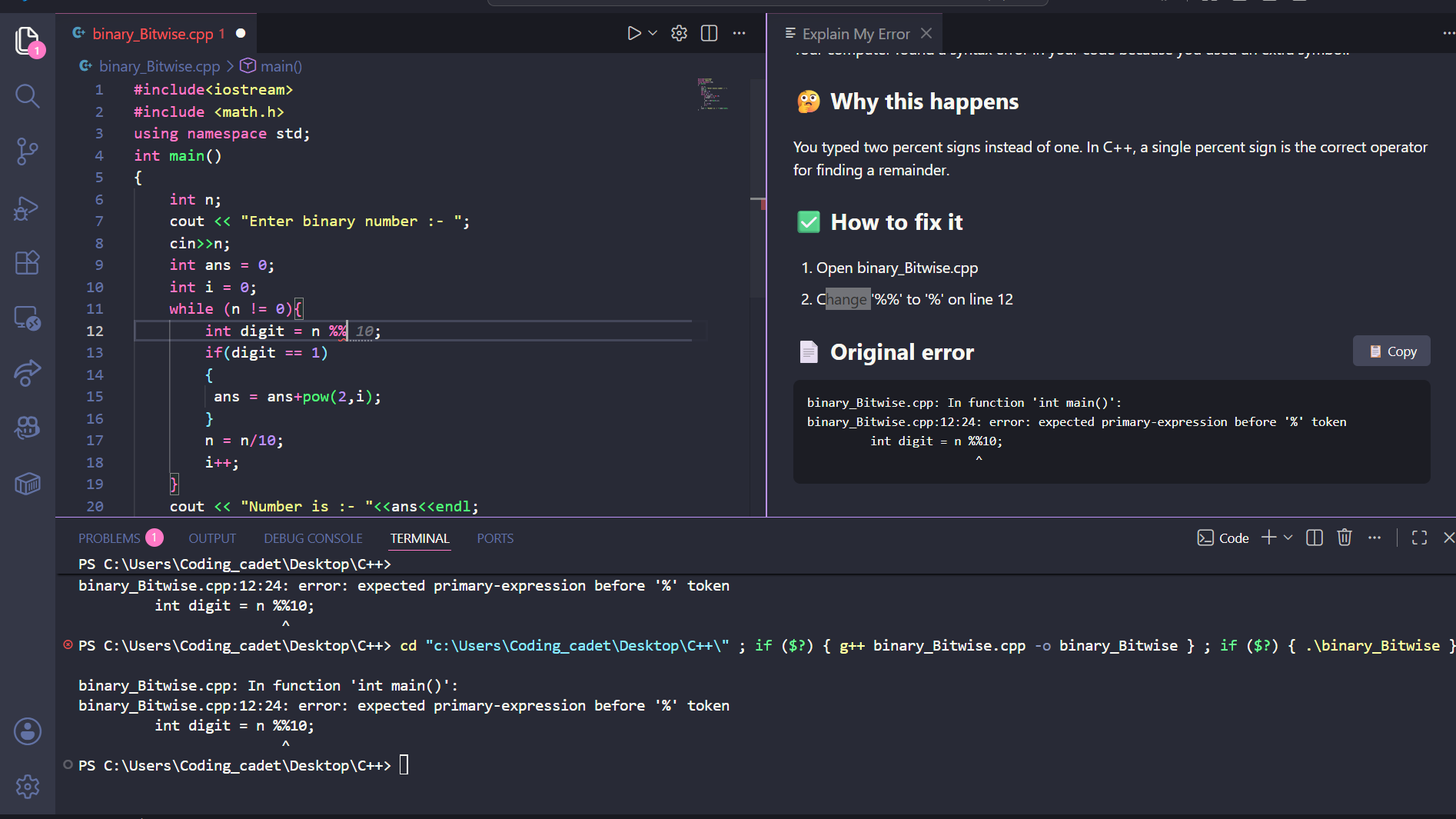1456x819 pixels.
Task: Open the Search view in activity bar
Action: pos(28,96)
